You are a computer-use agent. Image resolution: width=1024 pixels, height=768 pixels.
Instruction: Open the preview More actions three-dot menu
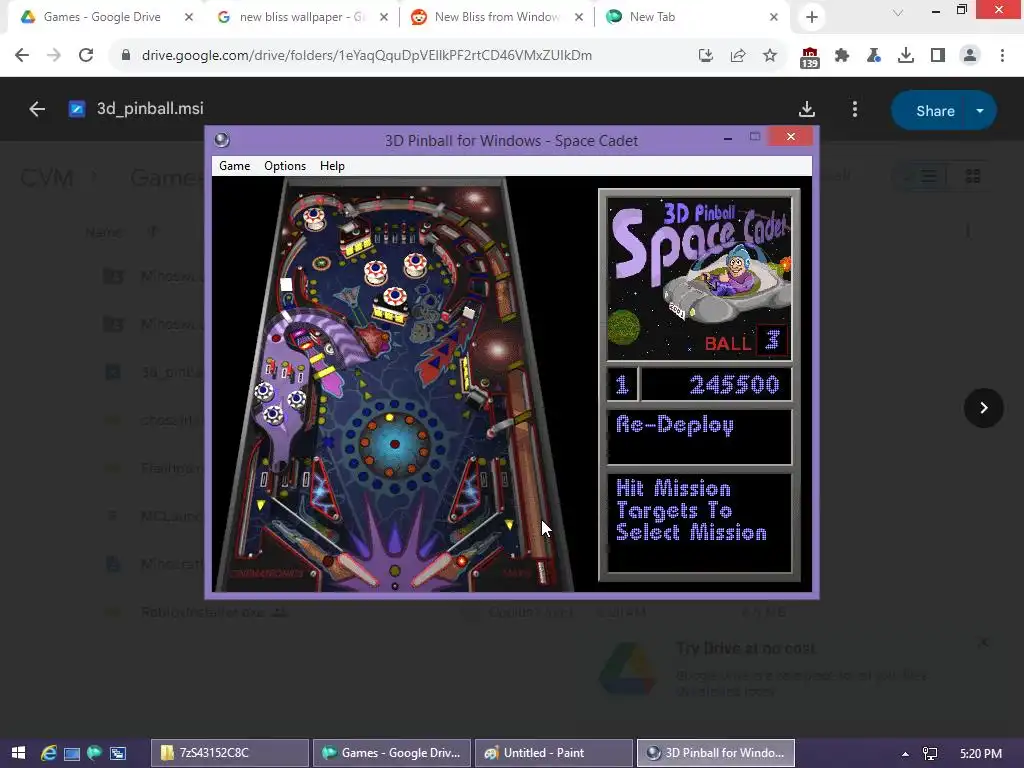pos(855,109)
